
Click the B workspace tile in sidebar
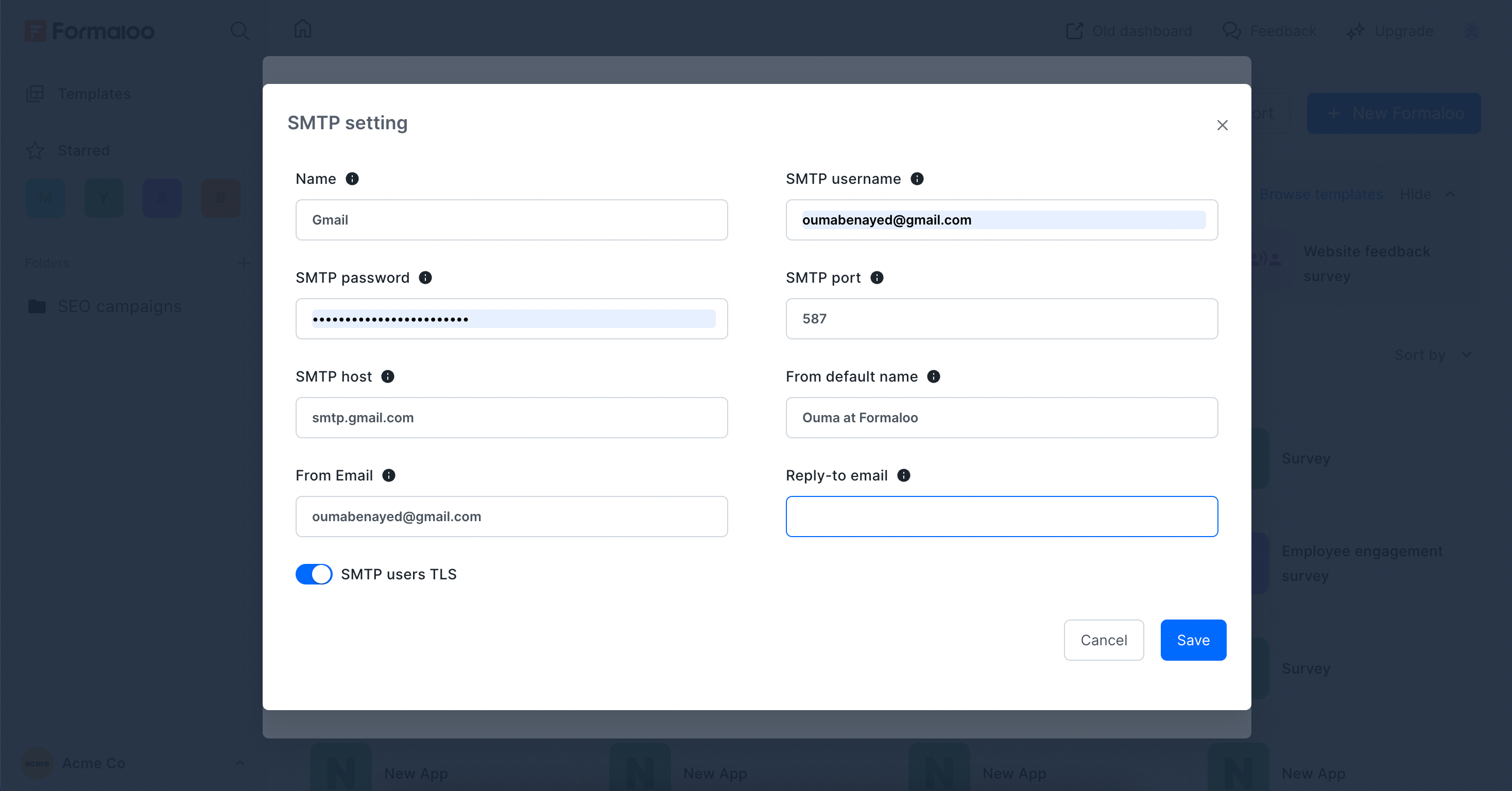[221, 198]
